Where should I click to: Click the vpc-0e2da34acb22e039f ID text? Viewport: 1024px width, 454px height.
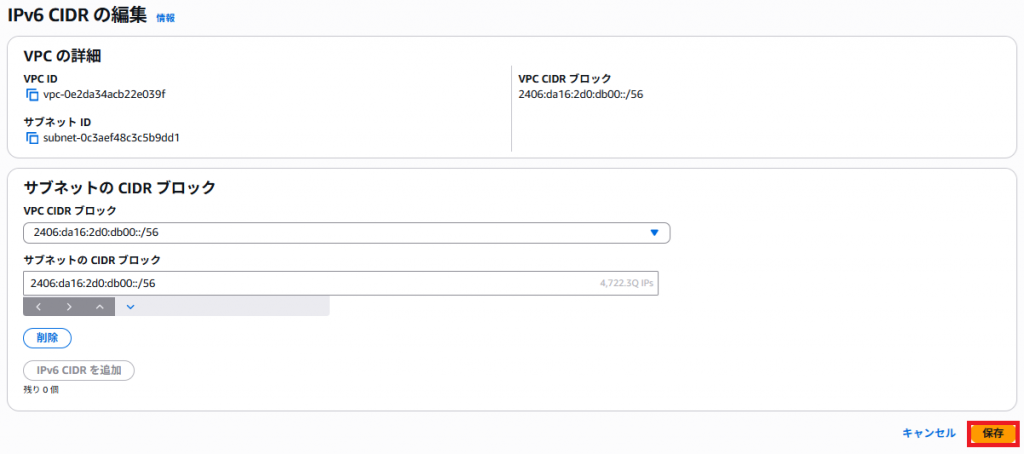(104, 95)
